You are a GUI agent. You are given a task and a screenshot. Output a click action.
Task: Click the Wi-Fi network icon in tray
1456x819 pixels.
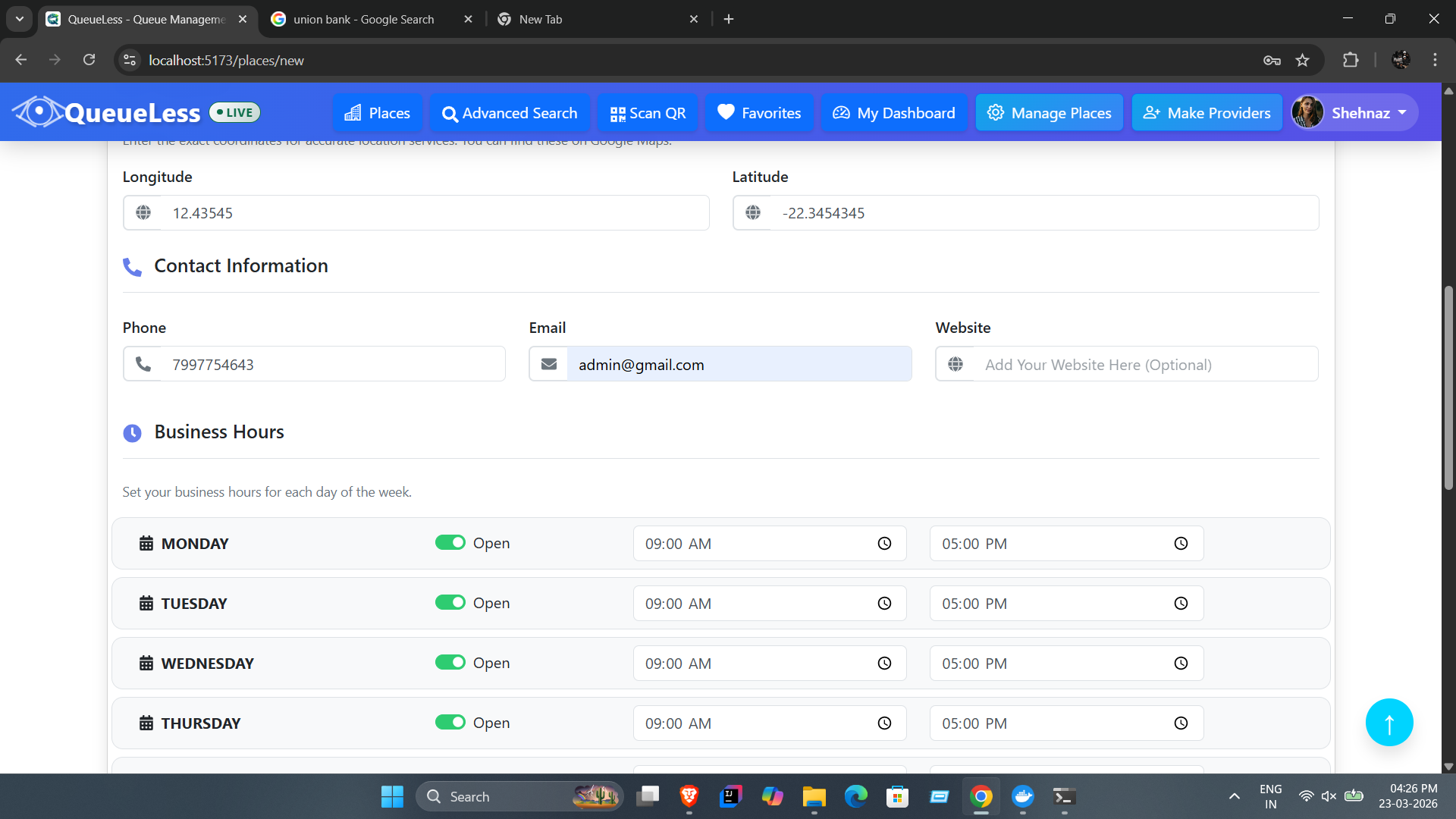pyautogui.click(x=1306, y=796)
